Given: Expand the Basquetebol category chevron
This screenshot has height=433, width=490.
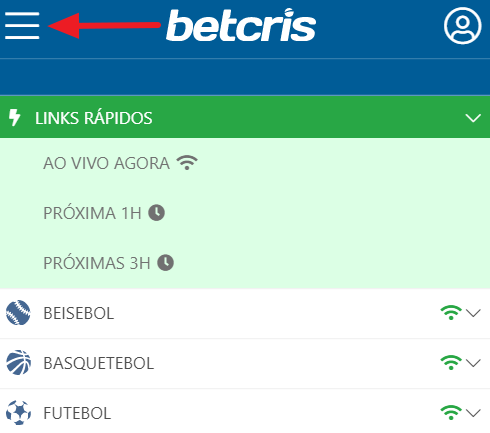Looking at the screenshot, I should coord(473,363).
